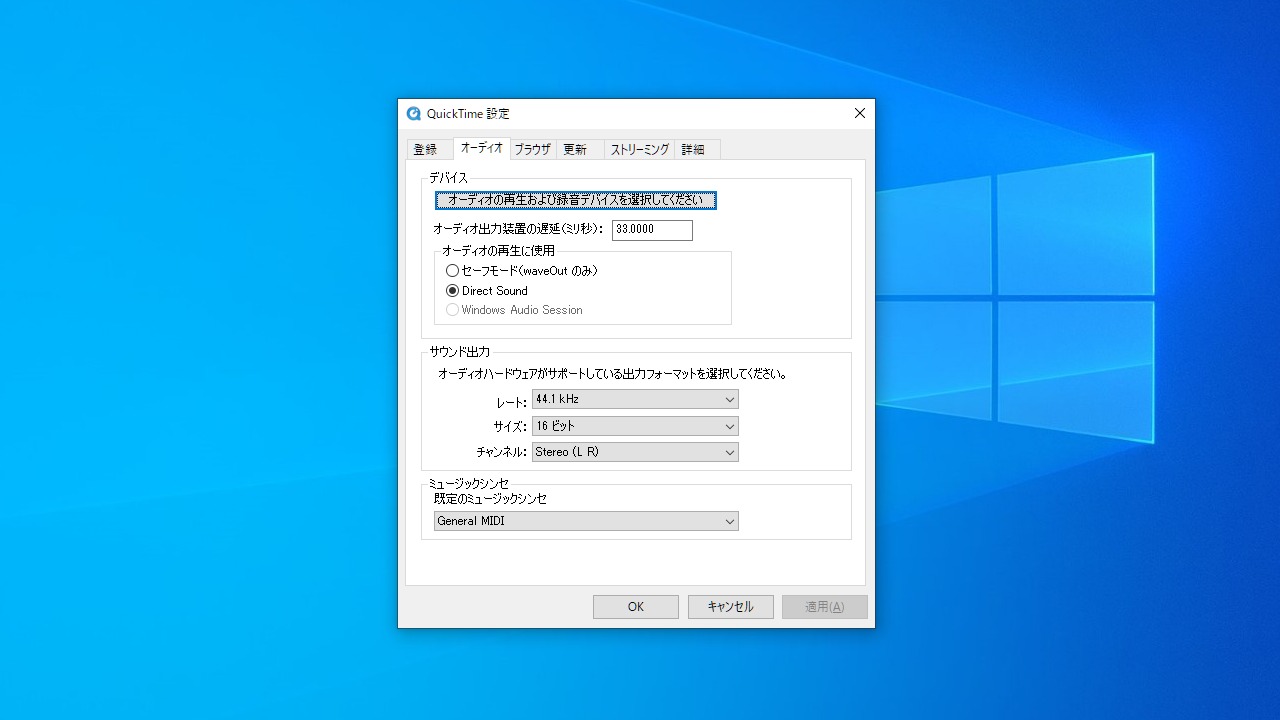Click the QuickTime logo in title bar
Screen dimensions: 1280x720
click(414, 113)
